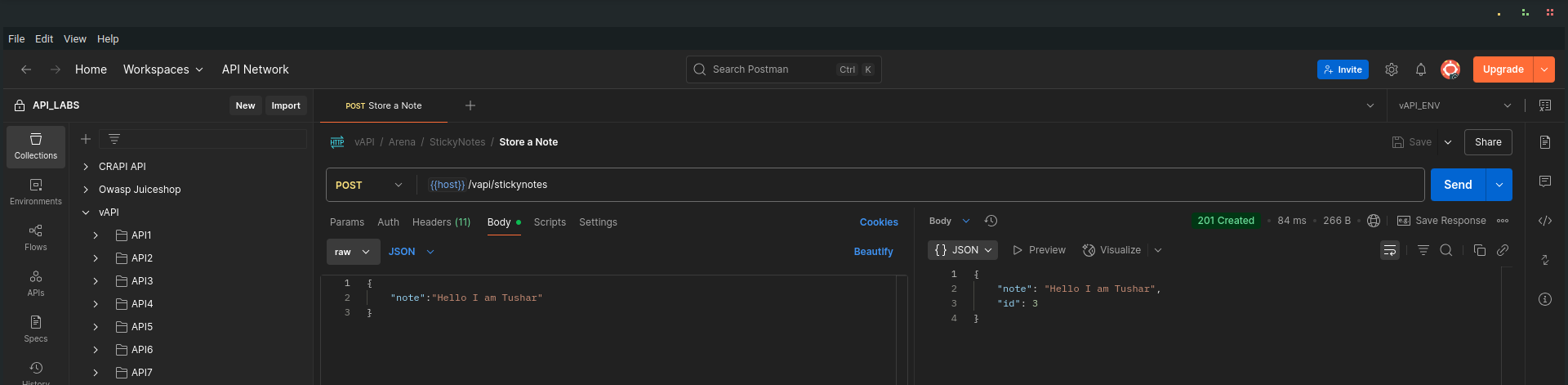Image resolution: width=1568 pixels, height=385 pixels.
Task: Open Documentation icon in right sidebar
Action: pyautogui.click(x=1545, y=142)
